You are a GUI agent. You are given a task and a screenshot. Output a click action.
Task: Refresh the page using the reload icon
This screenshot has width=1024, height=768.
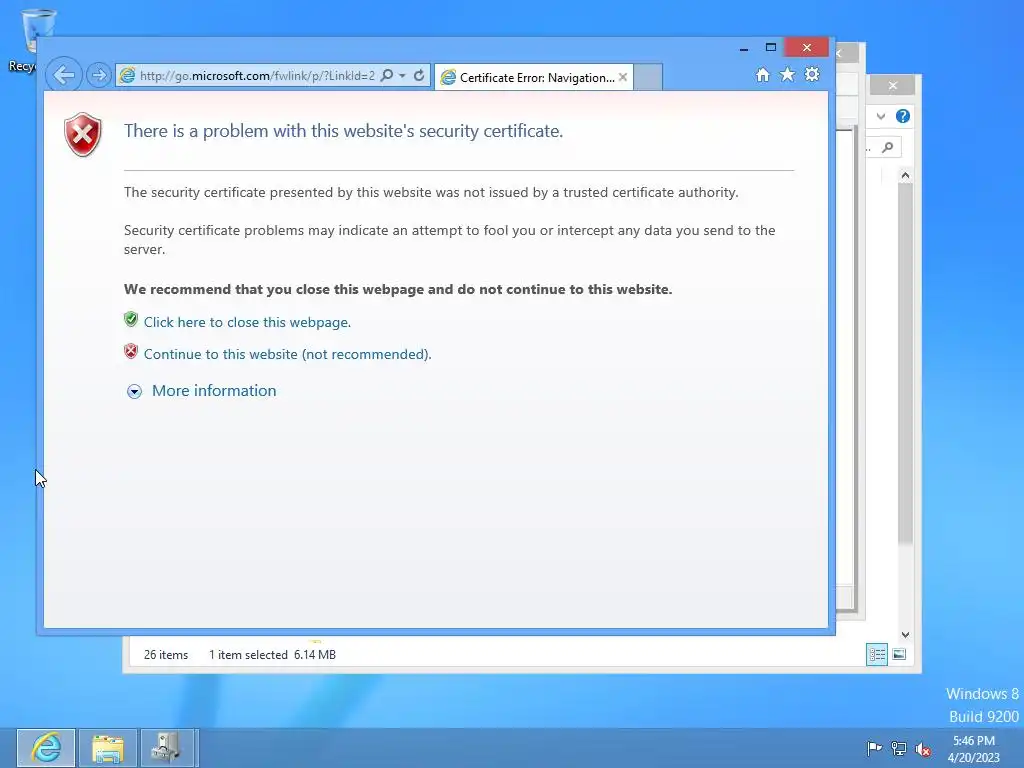click(x=419, y=75)
